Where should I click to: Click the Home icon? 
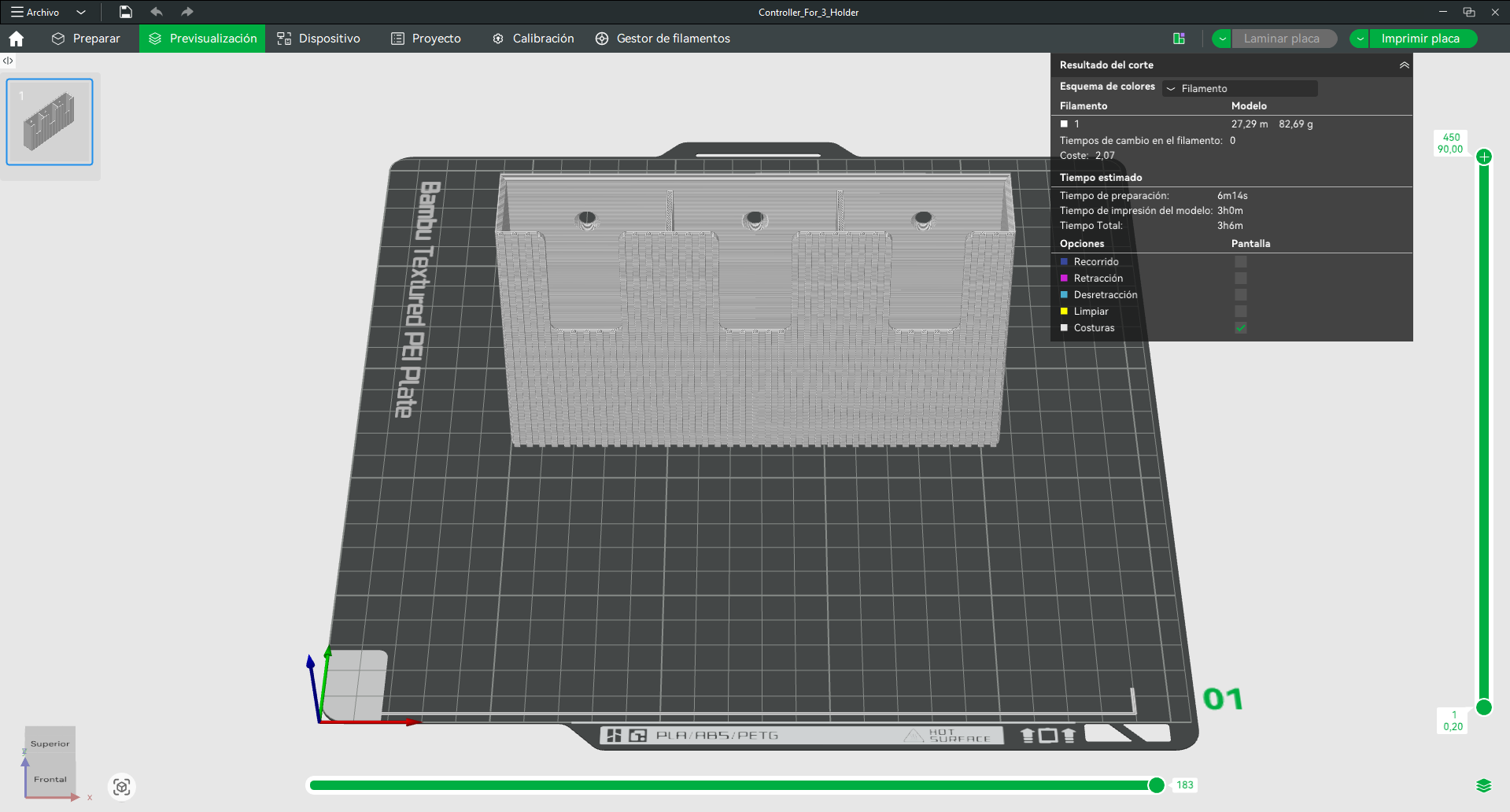[x=16, y=39]
